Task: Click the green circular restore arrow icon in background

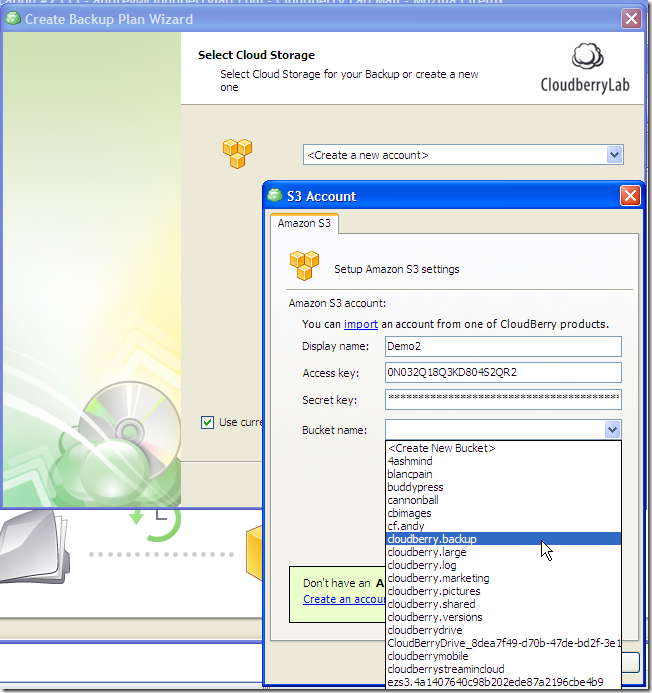Action: tap(156, 525)
